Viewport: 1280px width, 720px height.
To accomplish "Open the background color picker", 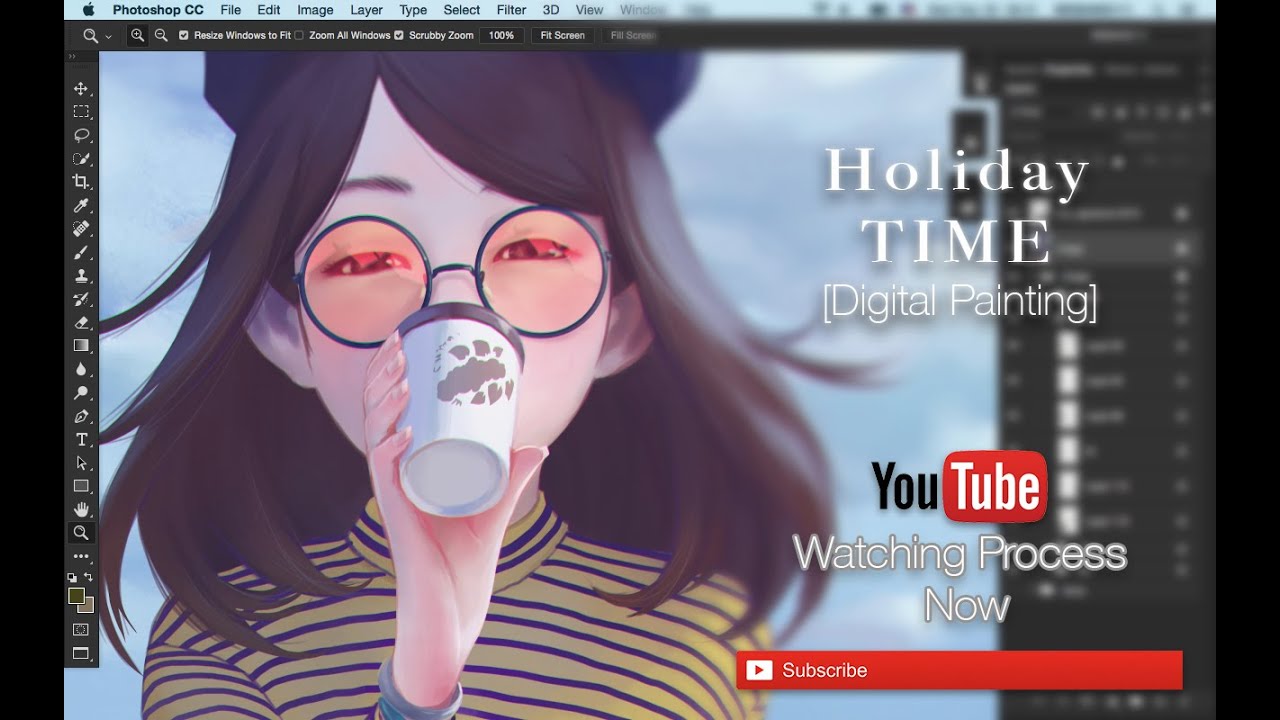I will click(88, 606).
